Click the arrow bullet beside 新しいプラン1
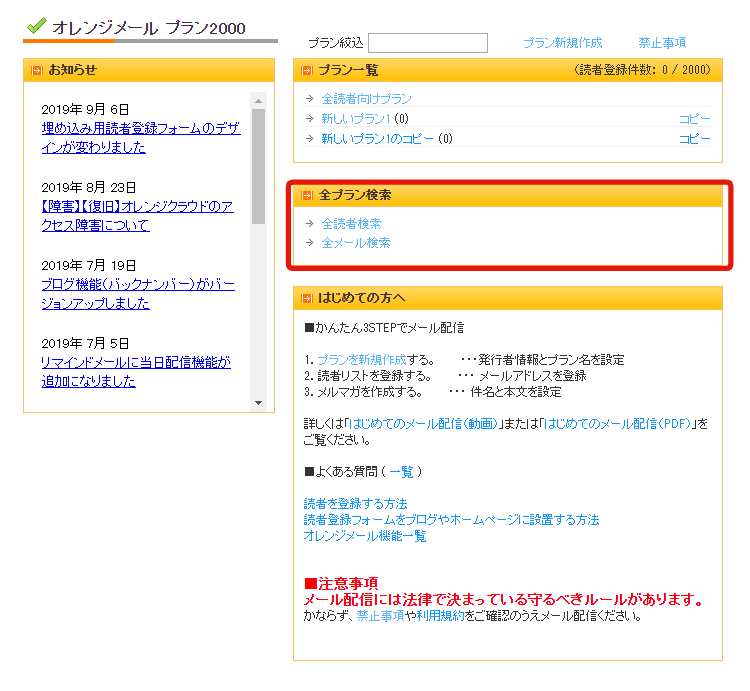This screenshot has width=750, height=691. pyautogui.click(x=309, y=118)
